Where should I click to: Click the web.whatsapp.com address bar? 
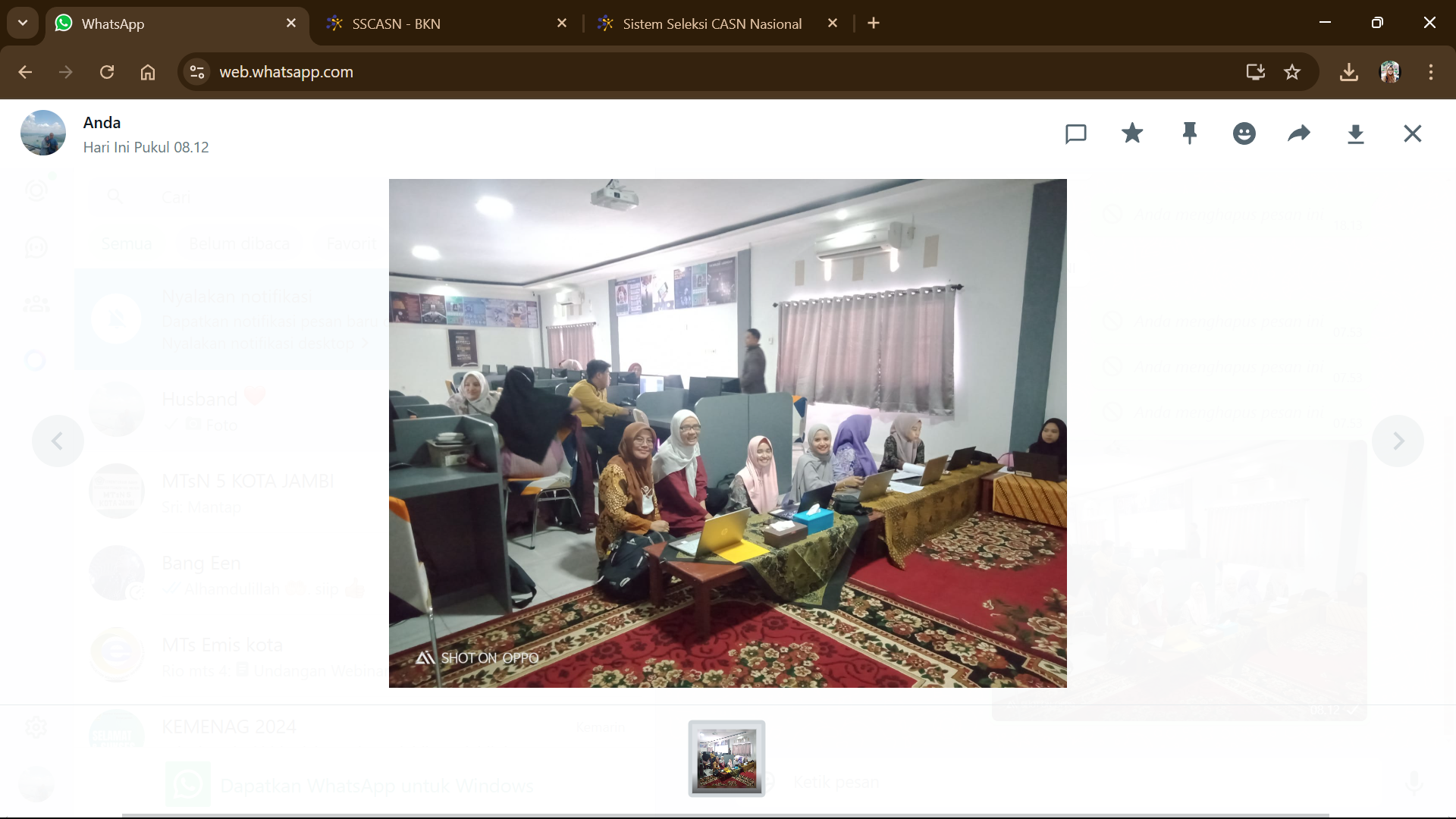point(607,72)
